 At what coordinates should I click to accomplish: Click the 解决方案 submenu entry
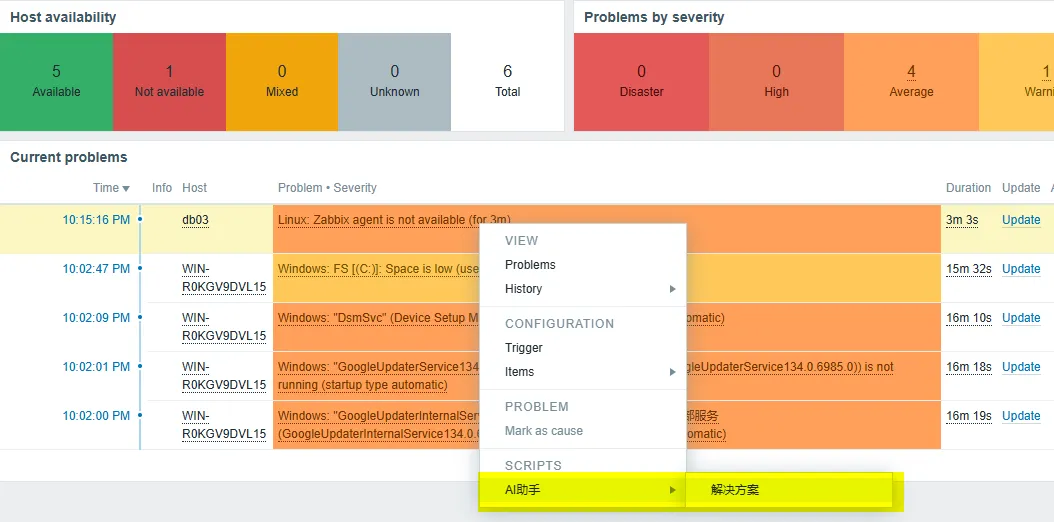[735, 490]
